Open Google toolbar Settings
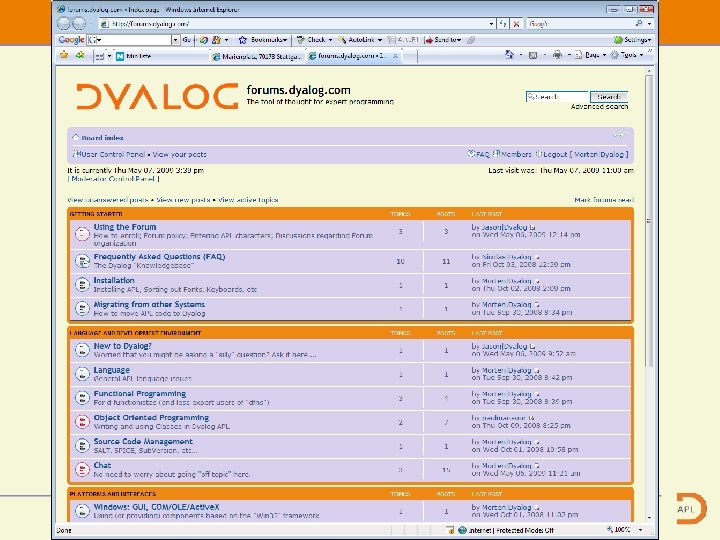This screenshot has height=540, width=720. pos(632,40)
